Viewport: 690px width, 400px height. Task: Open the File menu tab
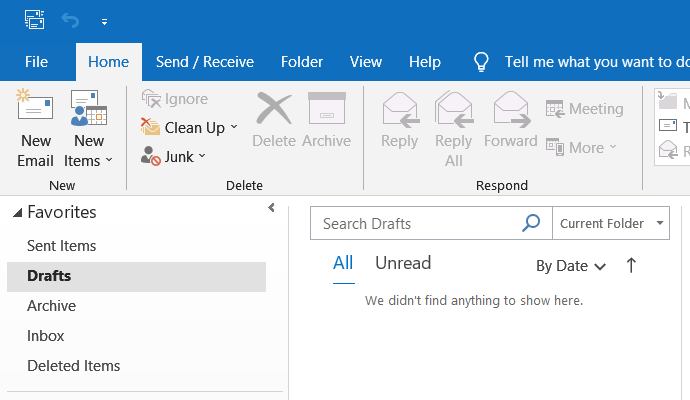36,62
